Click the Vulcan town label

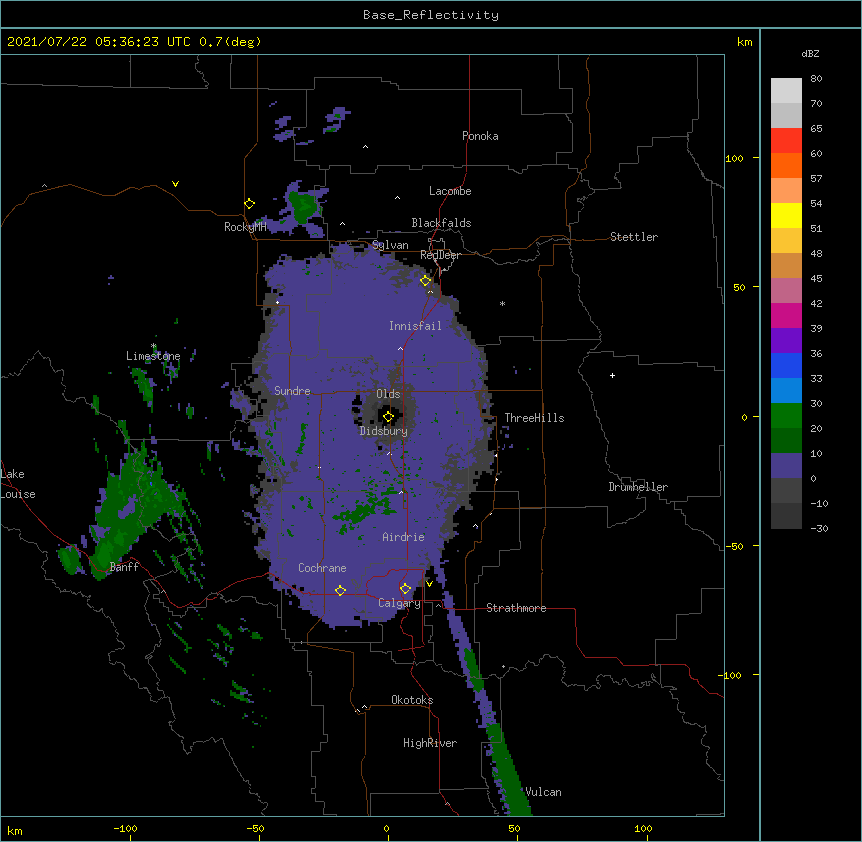[x=543, y=792]
